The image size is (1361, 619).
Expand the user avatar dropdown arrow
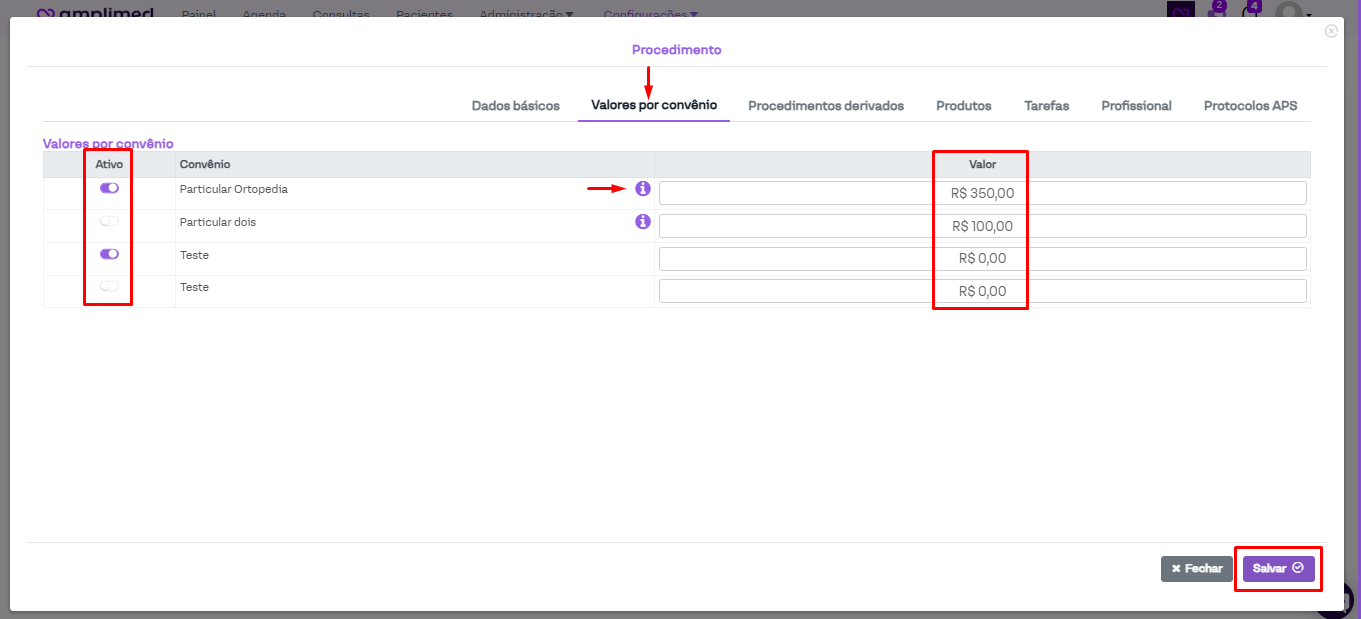click(1308, 15)
